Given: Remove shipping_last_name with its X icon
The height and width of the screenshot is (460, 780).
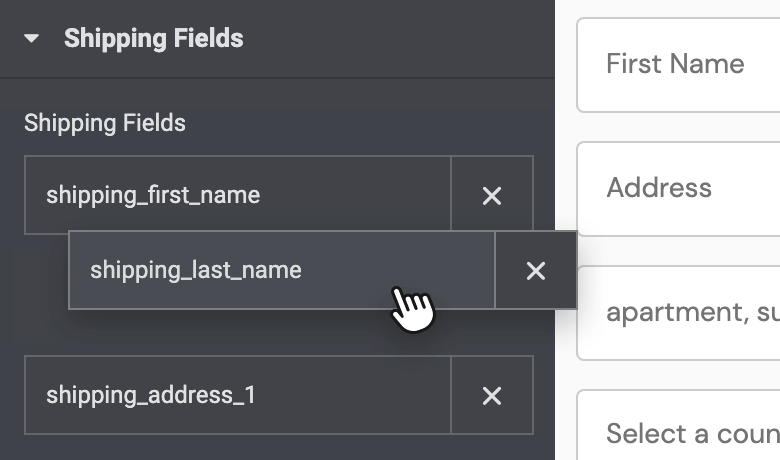Looking at the screenshot, I should pos(536,271).
